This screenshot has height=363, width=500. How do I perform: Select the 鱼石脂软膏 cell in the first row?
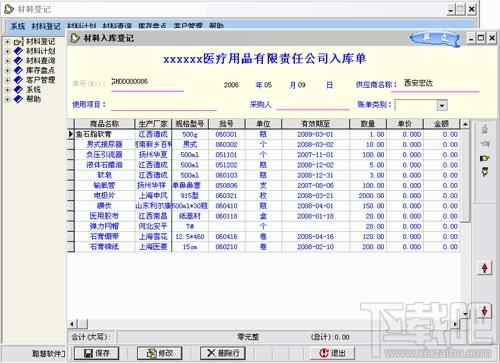point(105,134)
